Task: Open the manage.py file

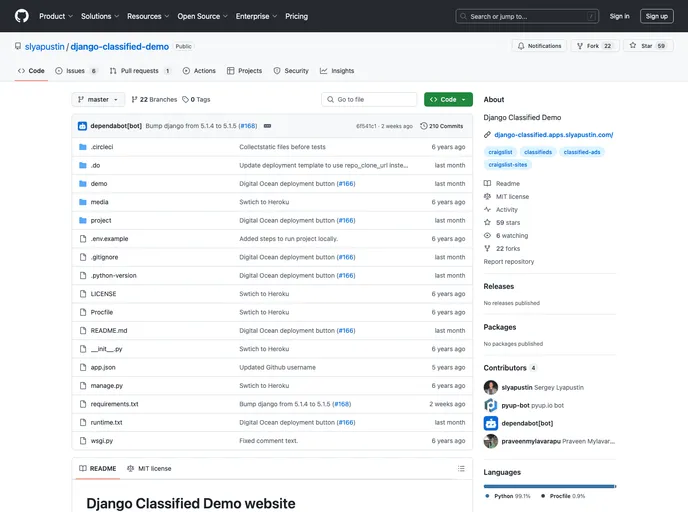Action: [x=107, y=386]
